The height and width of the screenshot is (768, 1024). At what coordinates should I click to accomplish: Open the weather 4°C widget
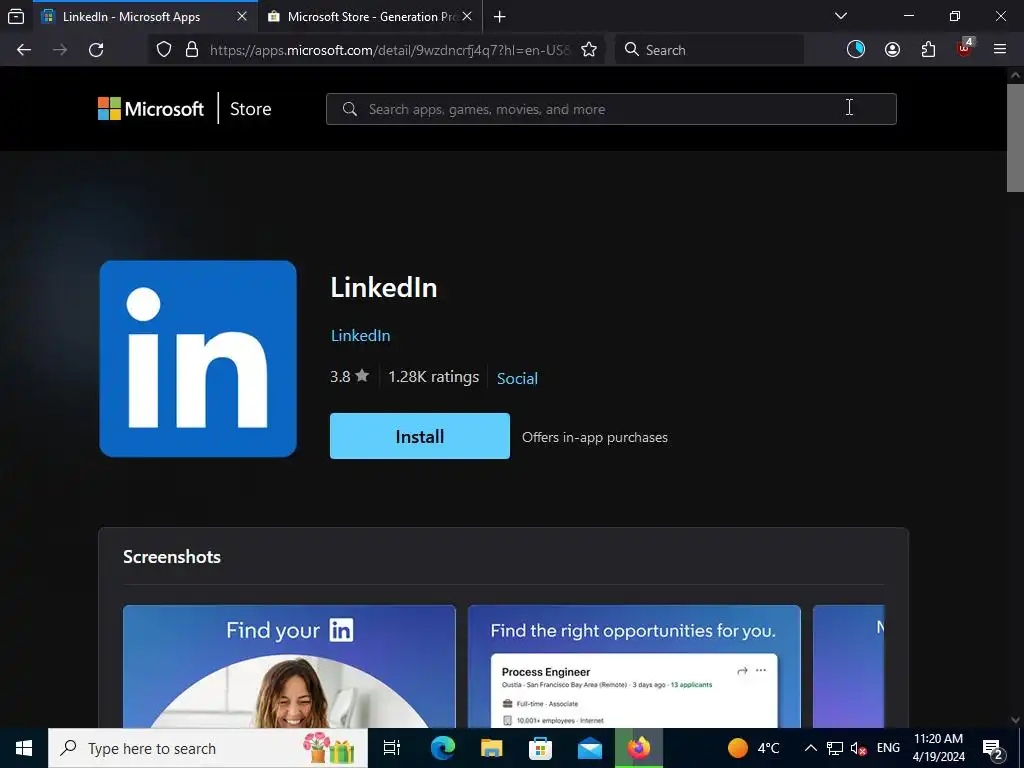(x=754, y=748)
